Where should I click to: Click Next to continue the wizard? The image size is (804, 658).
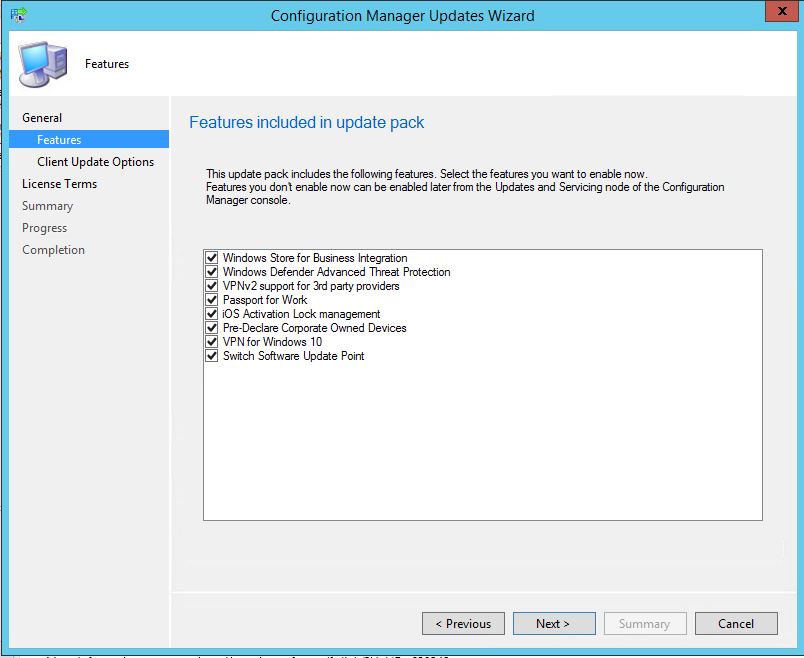(553, 623)
